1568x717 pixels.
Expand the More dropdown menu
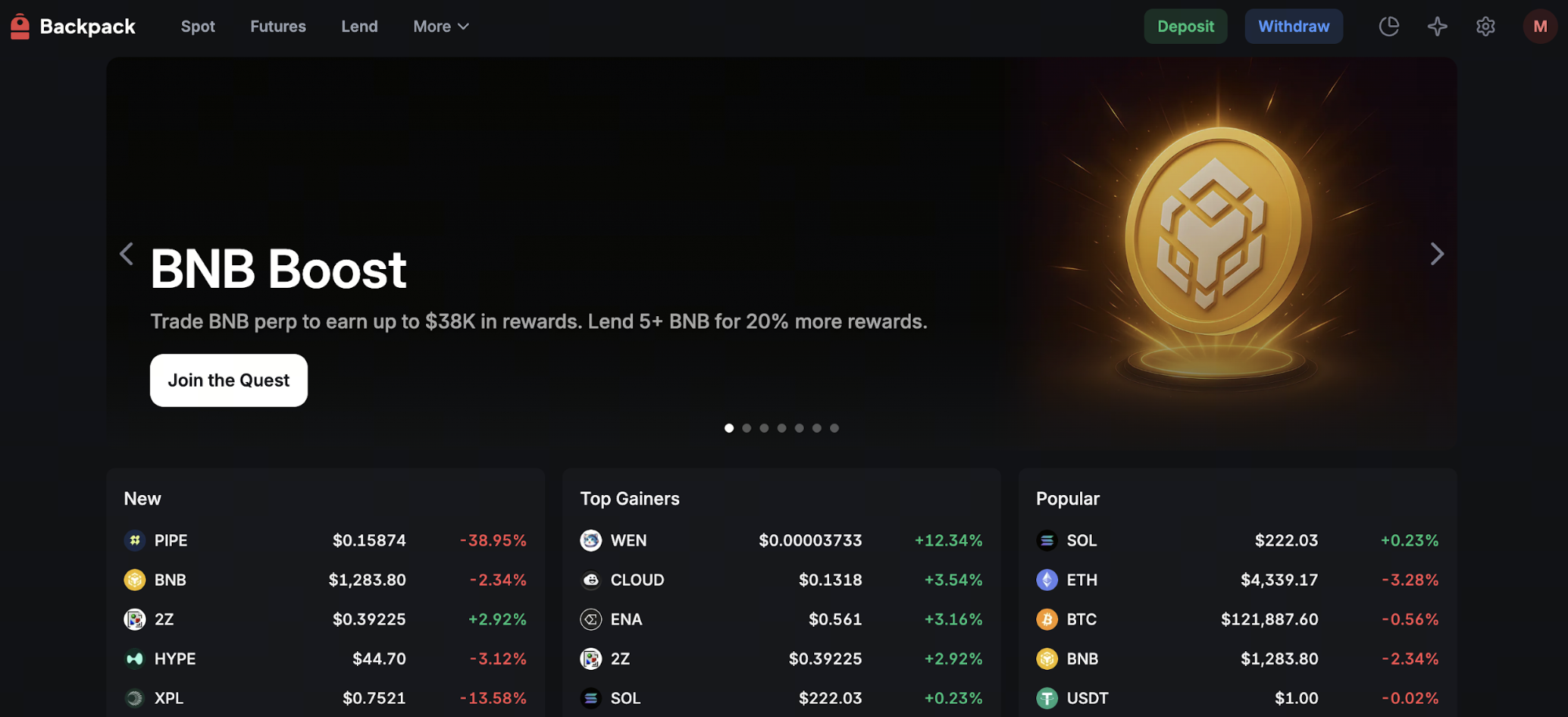pos(441,27)
